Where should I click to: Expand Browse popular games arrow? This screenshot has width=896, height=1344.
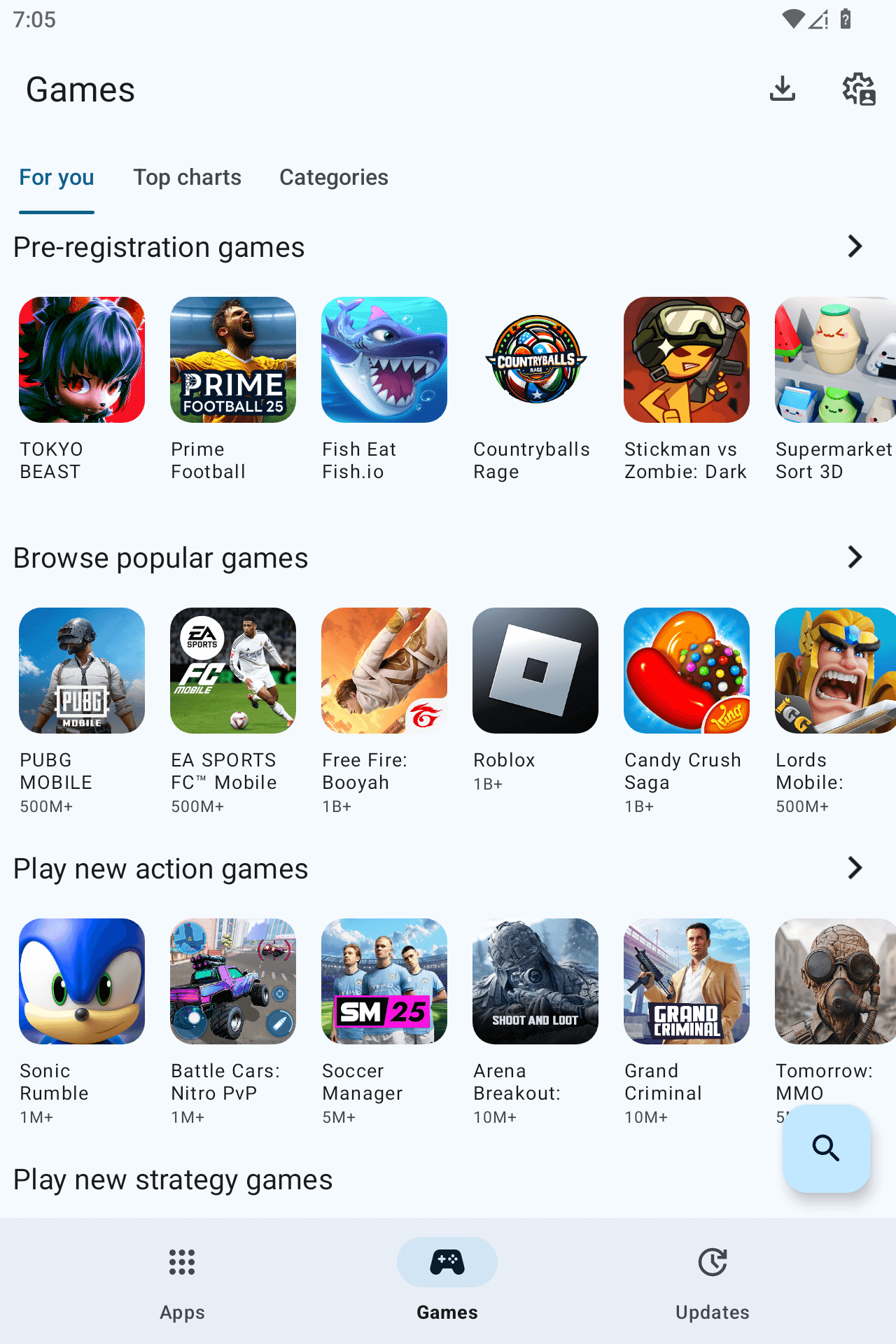[855, 557]
